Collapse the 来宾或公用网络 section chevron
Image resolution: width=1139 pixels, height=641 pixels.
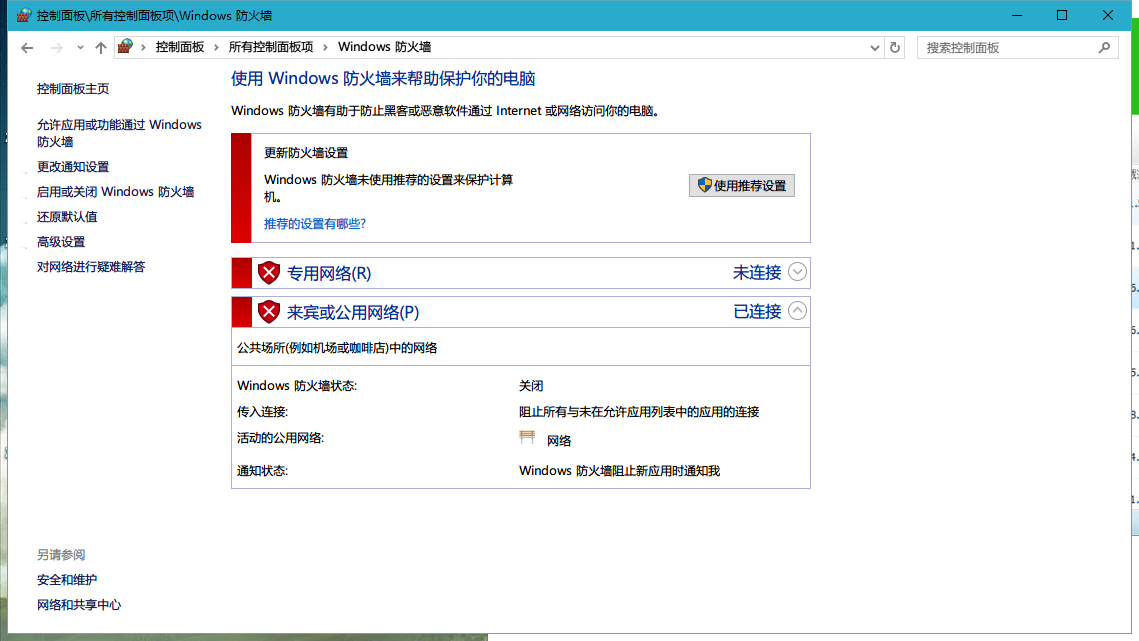(797, 311)
